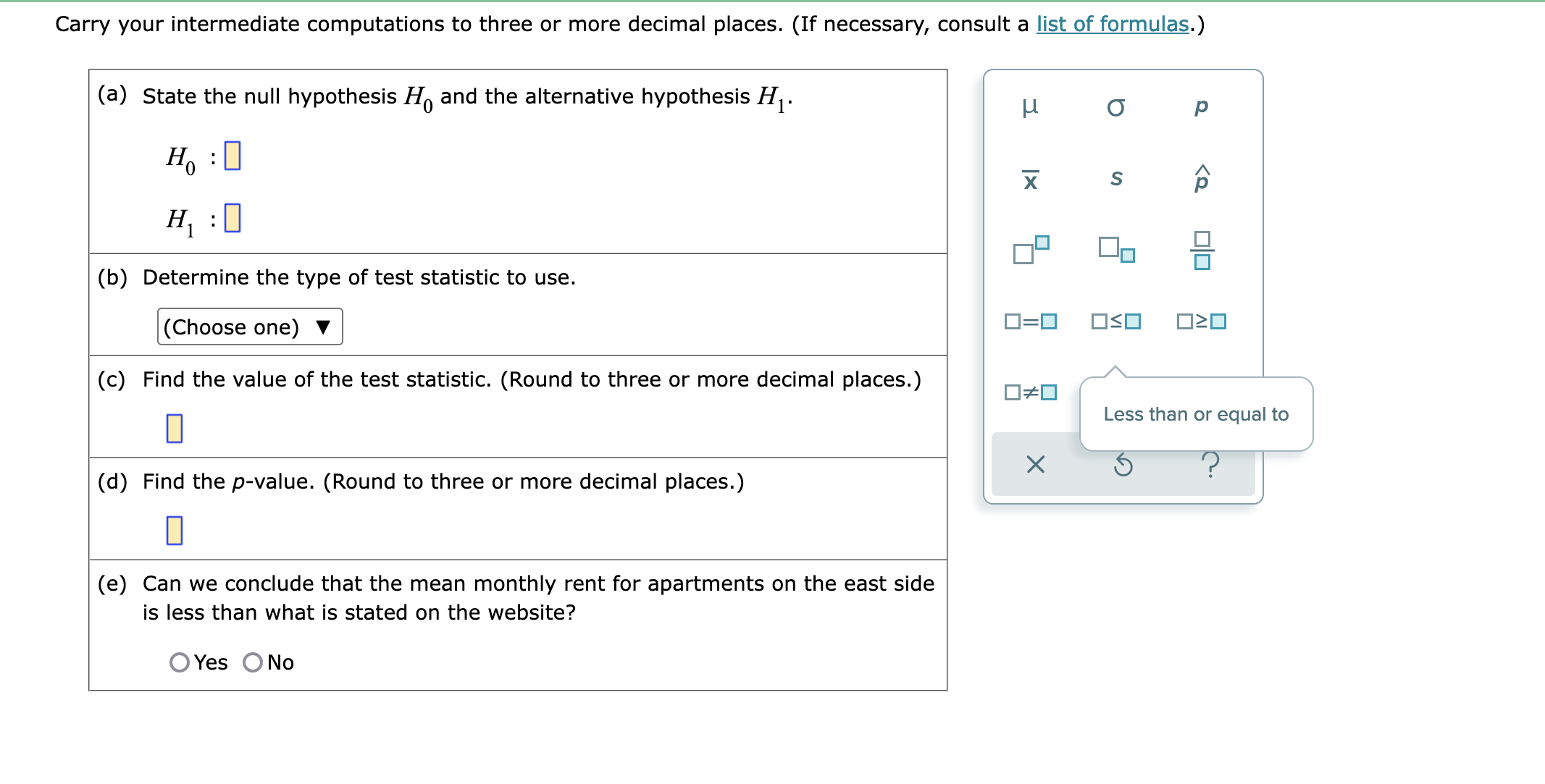
Task: Select the Yes radio button for part (e)
Action: (178, 662)
